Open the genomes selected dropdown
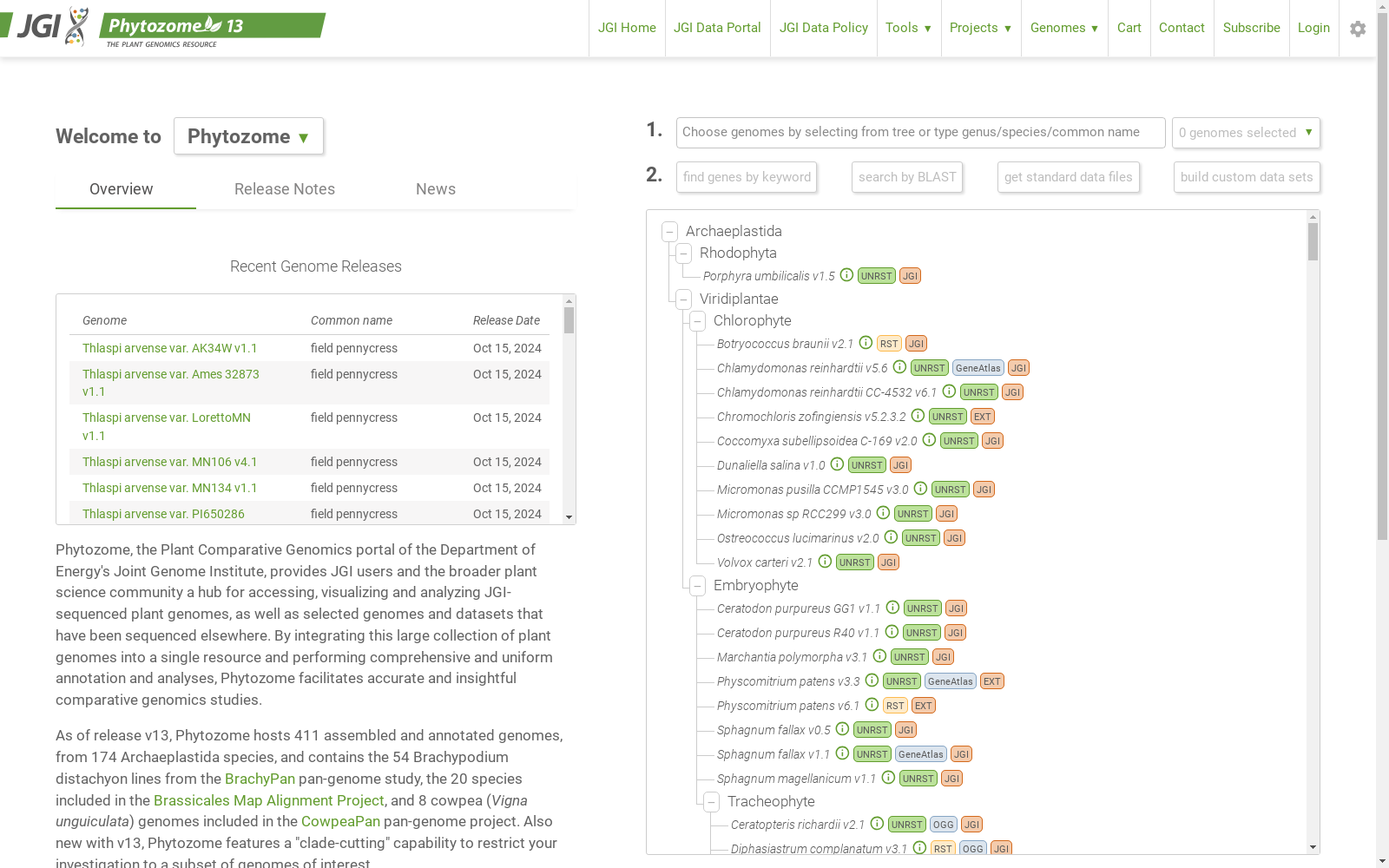Screen dimensions: 1389x868 (1246, 133)
